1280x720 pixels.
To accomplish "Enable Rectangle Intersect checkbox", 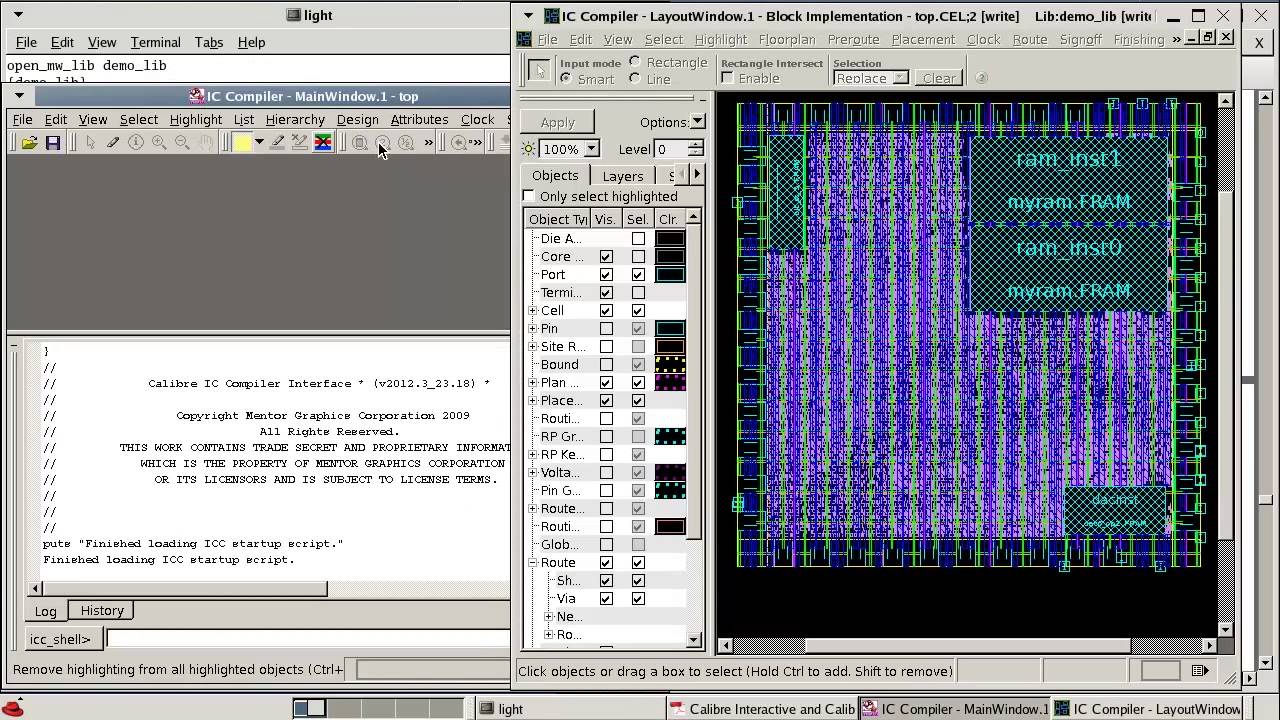I will point(727,78).
